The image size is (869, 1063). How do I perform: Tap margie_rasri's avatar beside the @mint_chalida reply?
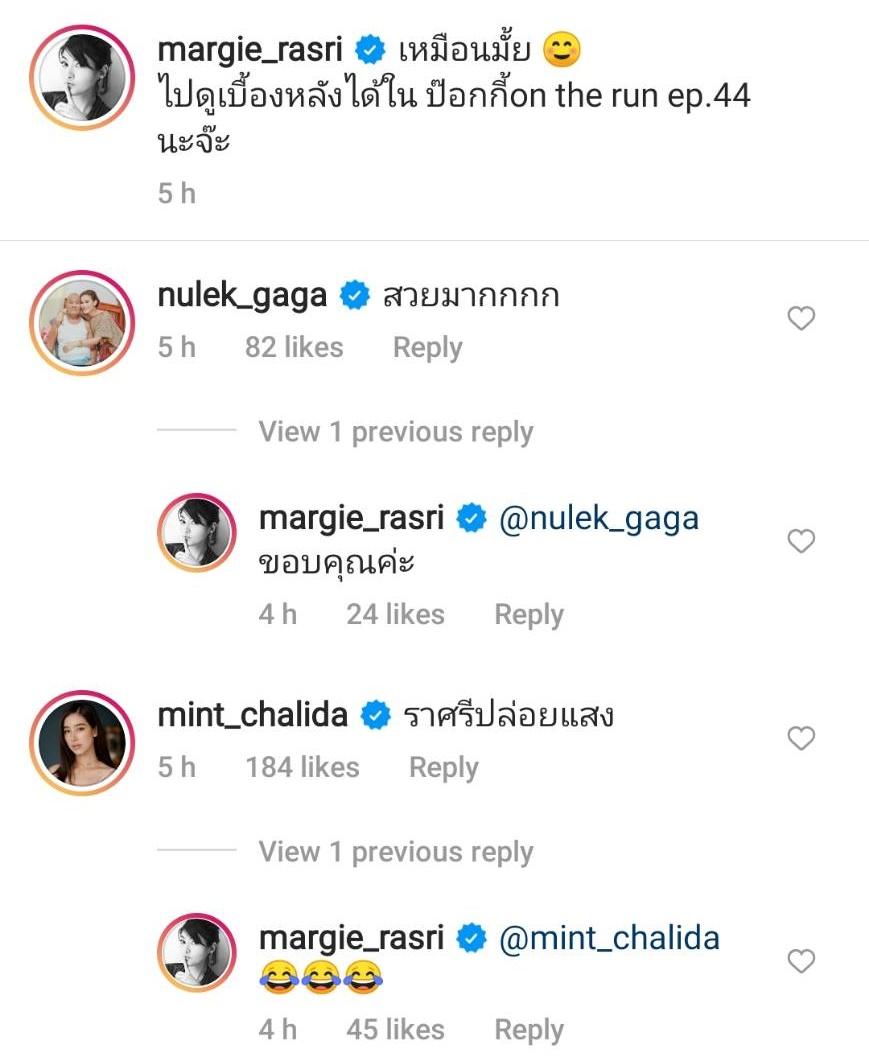coord(196,953)
